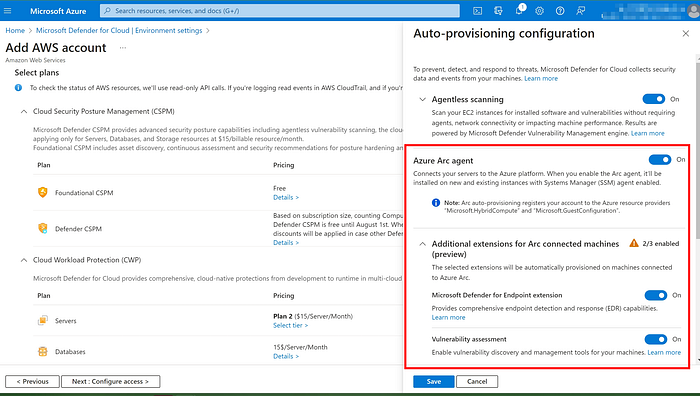700x396 pixels.
Task: Save the auto-provisioning configuration
Action: (x=433, y=381)
